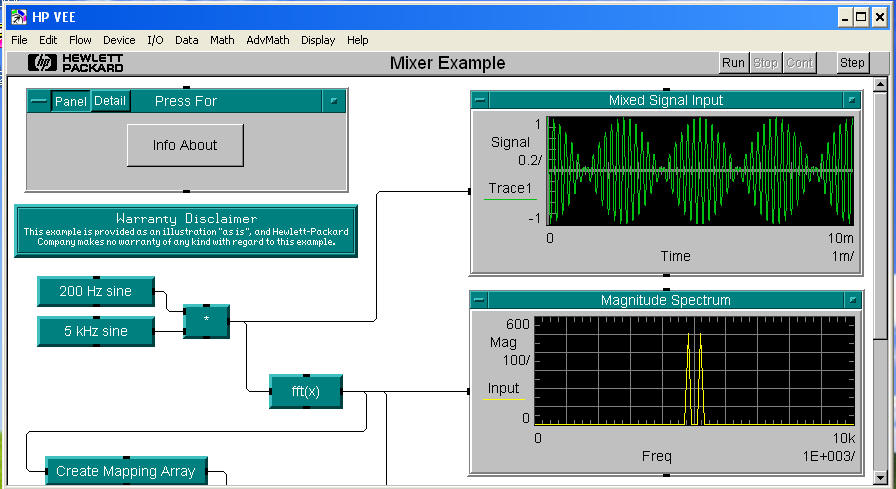This screenshot has width=896, height=489.
Task: Switch to Detail view
Action: pyautogui.click(x=110, y=101)
